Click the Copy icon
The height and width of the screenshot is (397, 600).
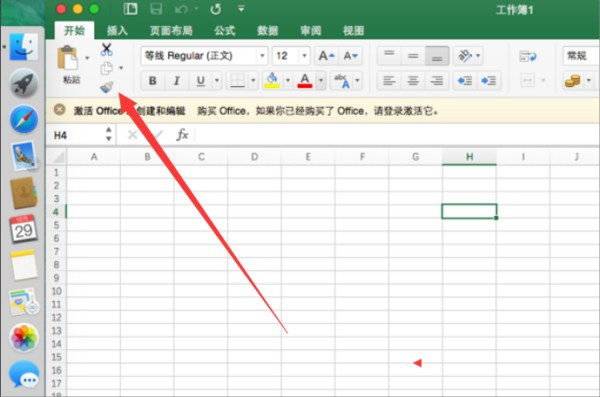(x=106, y=68)
